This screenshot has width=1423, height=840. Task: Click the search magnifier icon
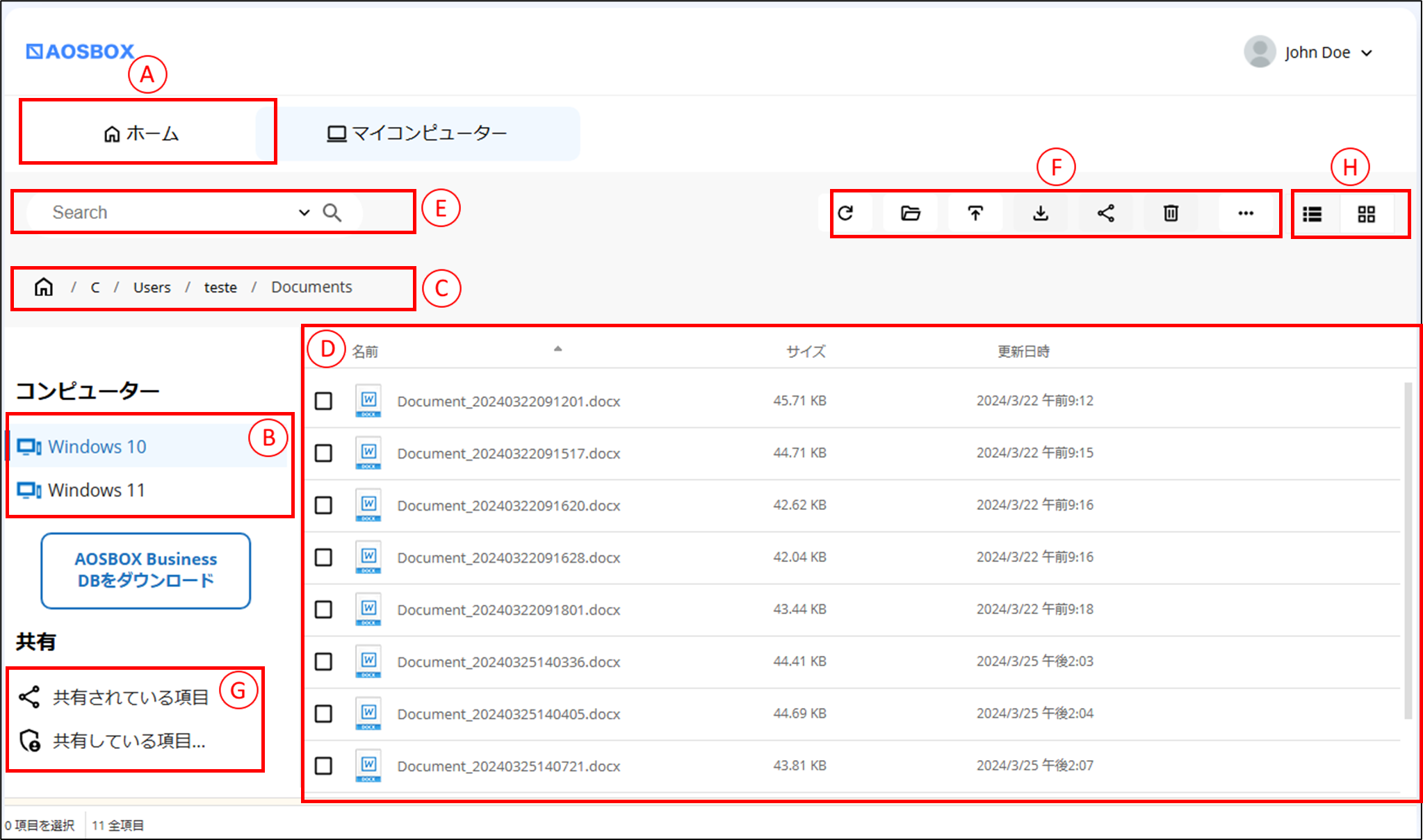[332, 213]
